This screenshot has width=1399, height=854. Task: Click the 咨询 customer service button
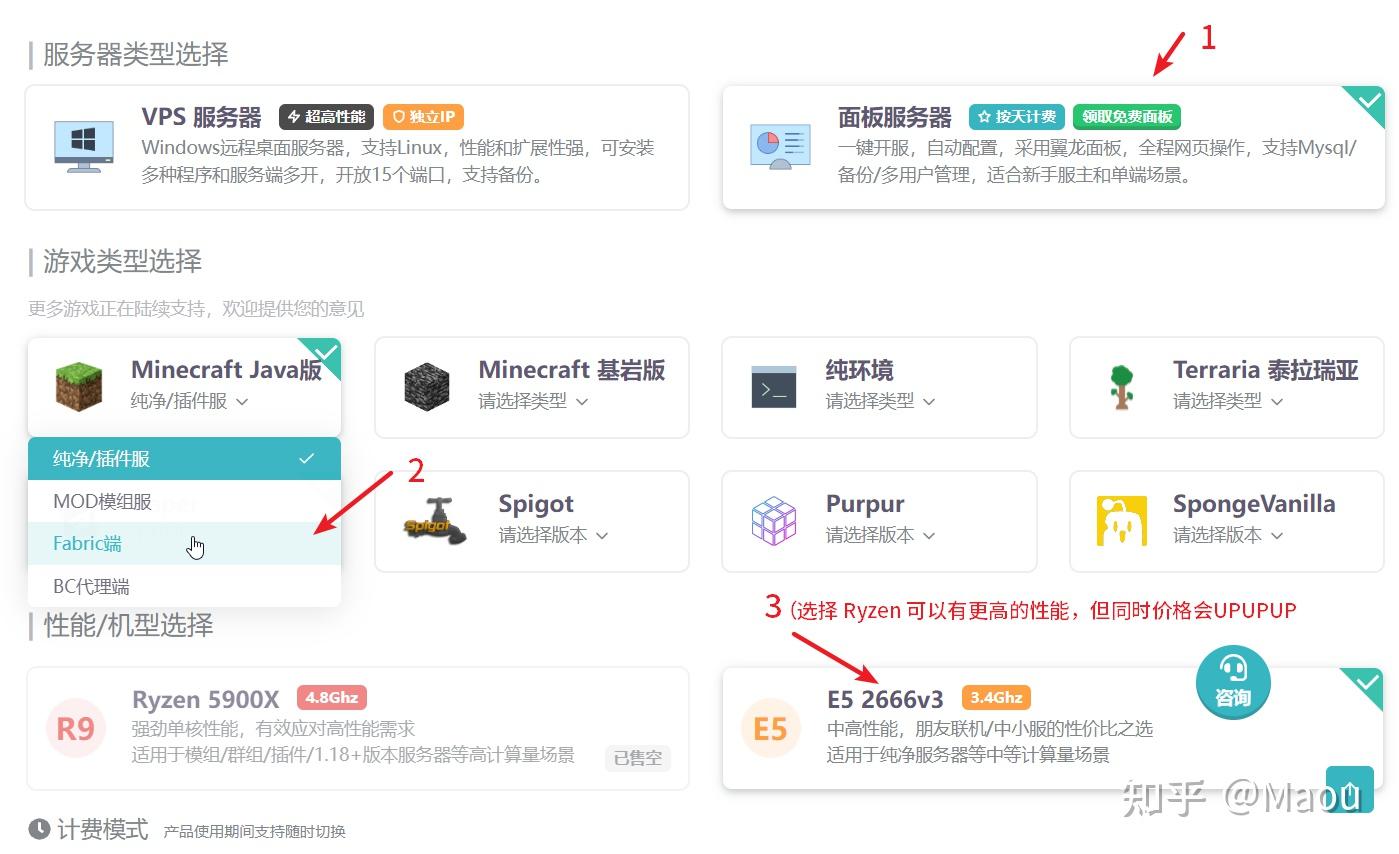click(1232, 683)
